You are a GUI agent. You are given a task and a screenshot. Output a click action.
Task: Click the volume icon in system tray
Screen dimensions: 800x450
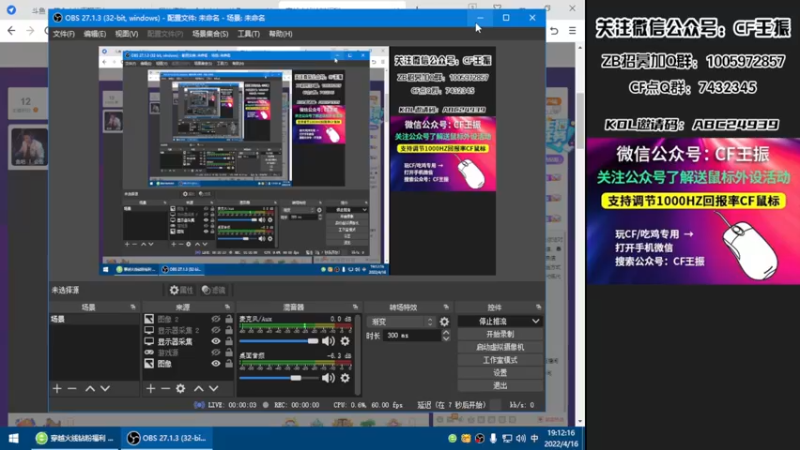tap(520, 438)
